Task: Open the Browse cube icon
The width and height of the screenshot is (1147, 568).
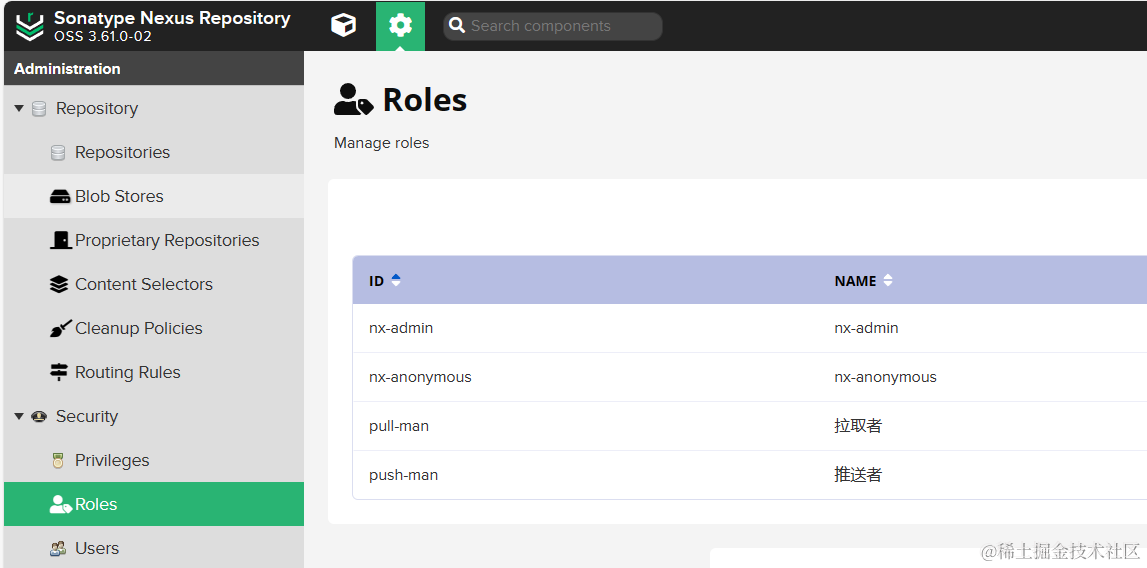Action: [343, 26]
